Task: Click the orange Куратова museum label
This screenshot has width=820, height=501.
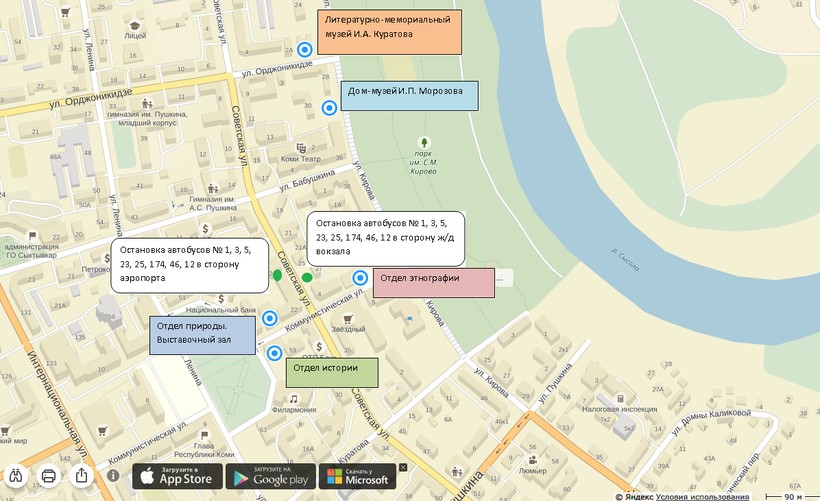Action: [x=388, y=33]
